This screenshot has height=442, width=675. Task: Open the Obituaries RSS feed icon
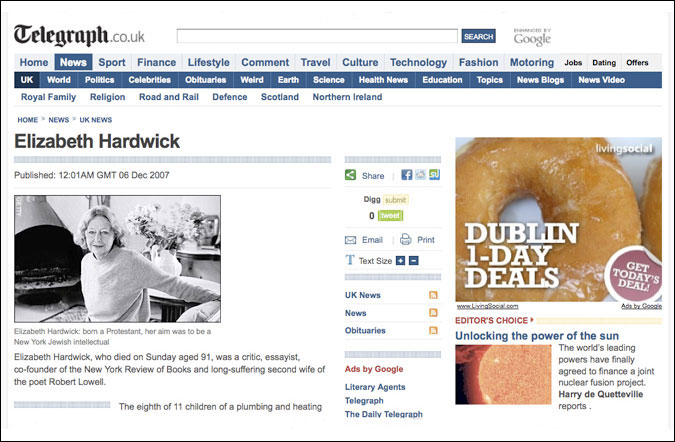point(433,330)
